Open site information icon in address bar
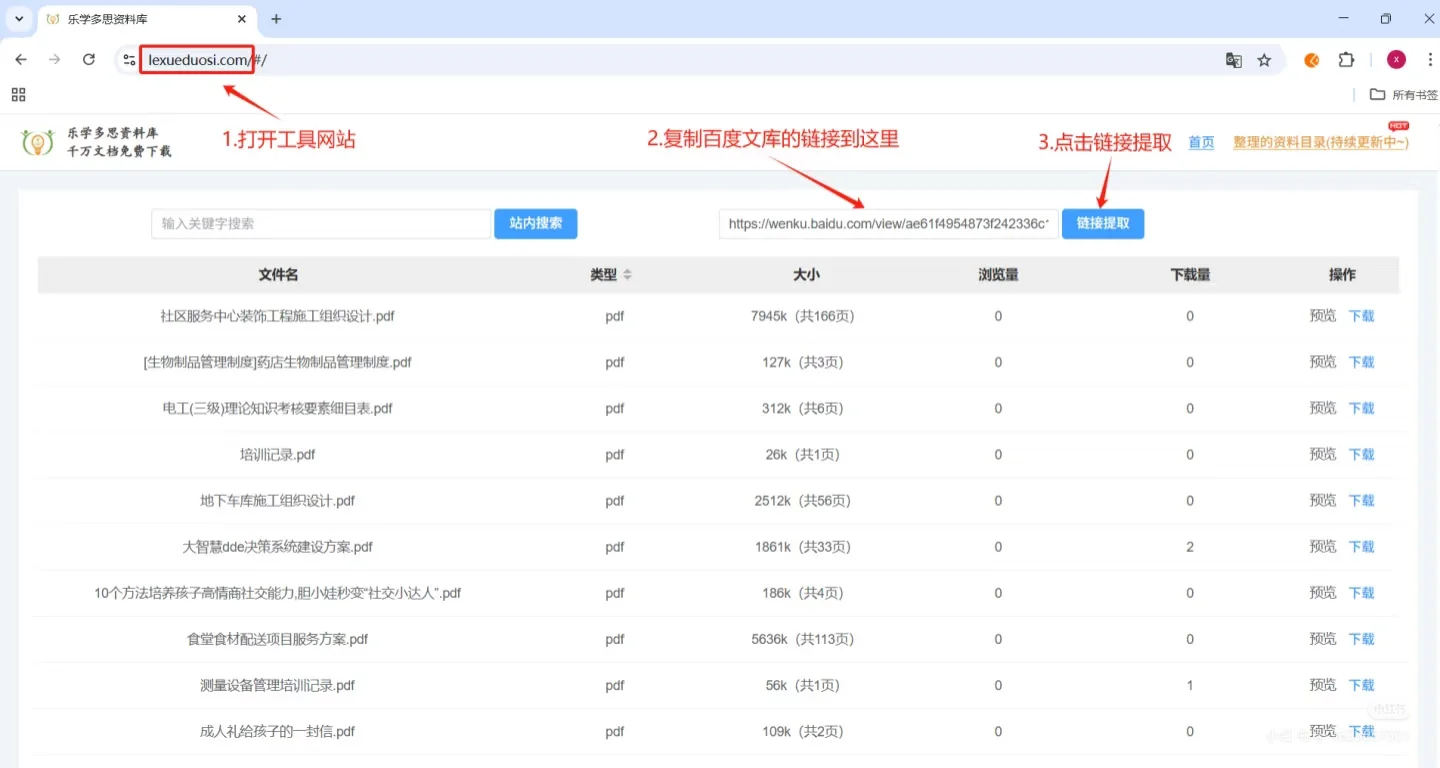Image resolution: width=1440 pixels, height=768 pixels. pyautogui.click(x=129, y=60)
